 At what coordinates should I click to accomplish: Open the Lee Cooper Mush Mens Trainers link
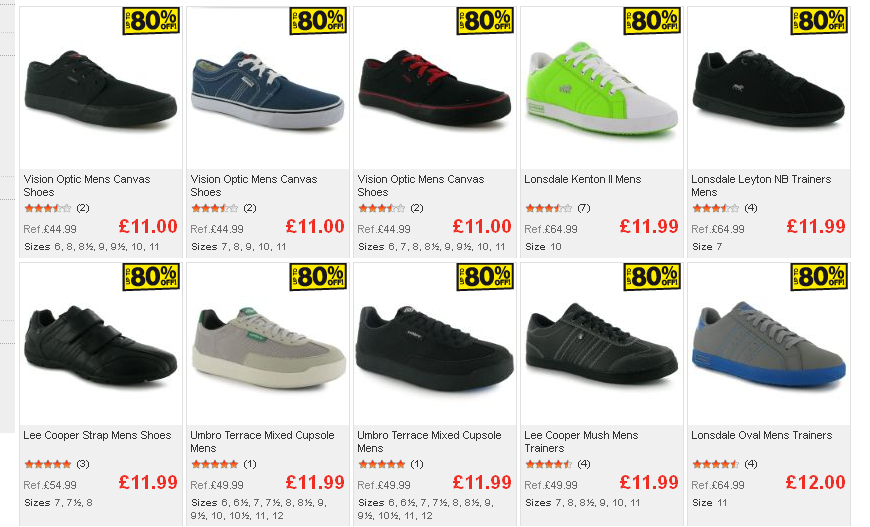[x=581, y=442]
